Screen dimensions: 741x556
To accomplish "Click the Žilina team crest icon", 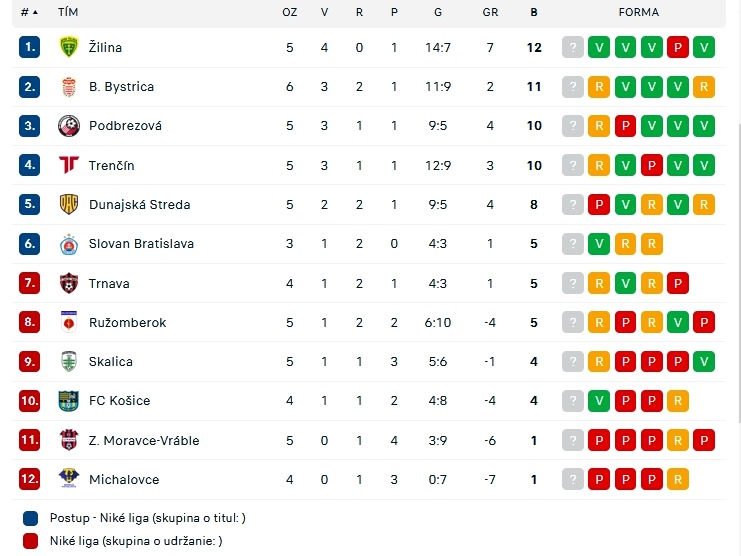I will 69,47.
